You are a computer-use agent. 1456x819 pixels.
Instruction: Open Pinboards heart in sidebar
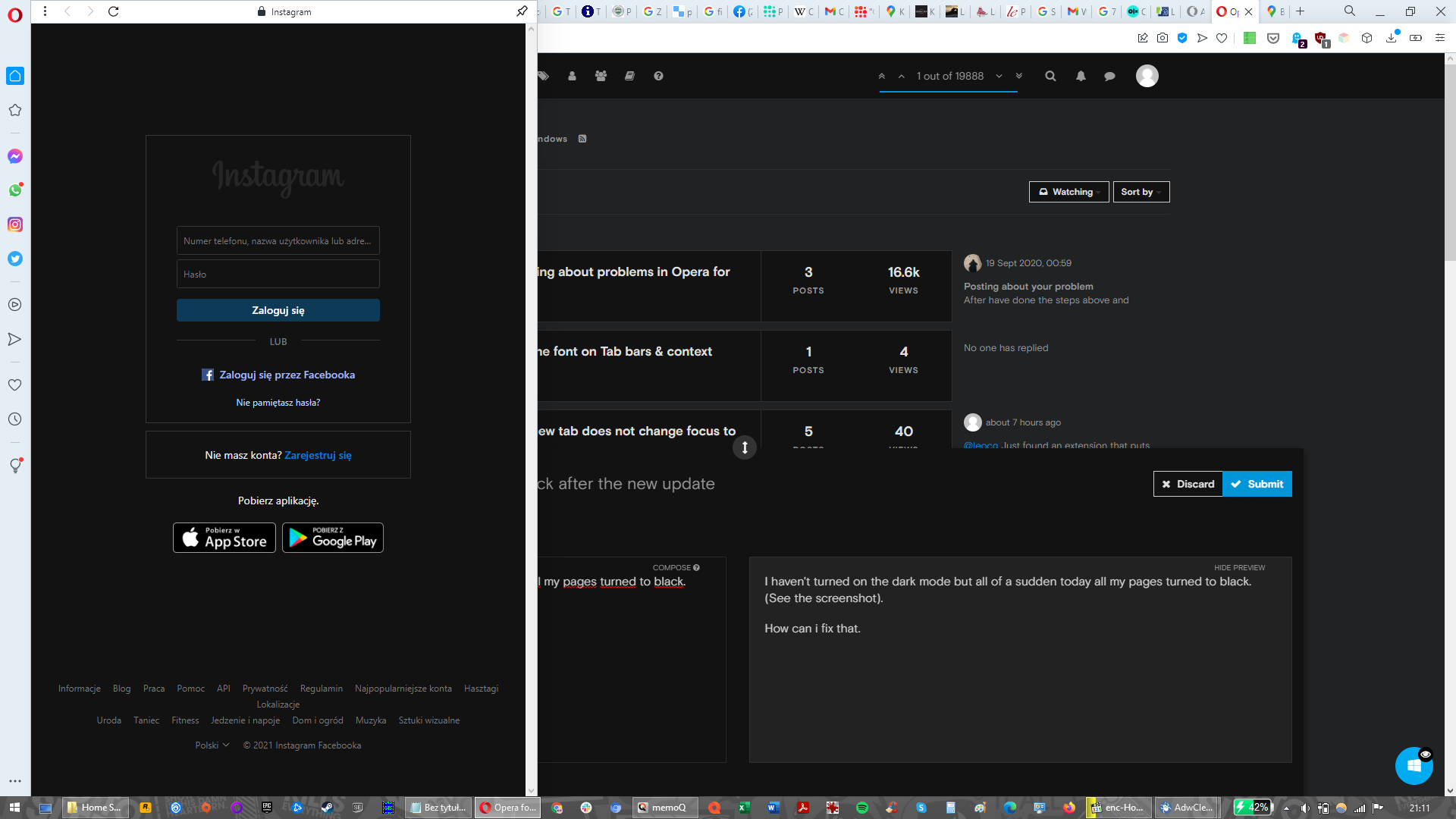(x=15, y=385)
